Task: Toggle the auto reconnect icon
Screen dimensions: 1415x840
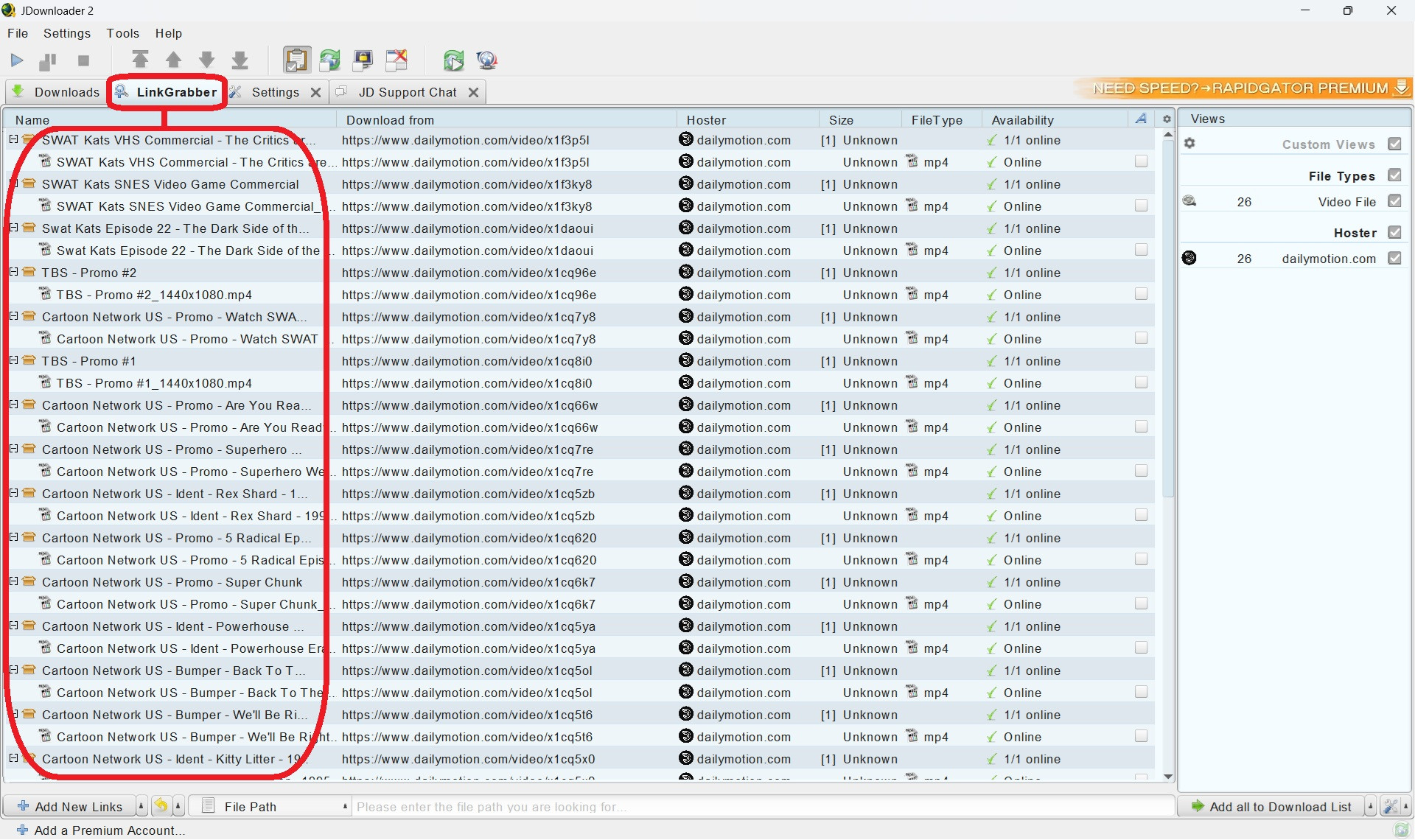Action: click(329, 60)
